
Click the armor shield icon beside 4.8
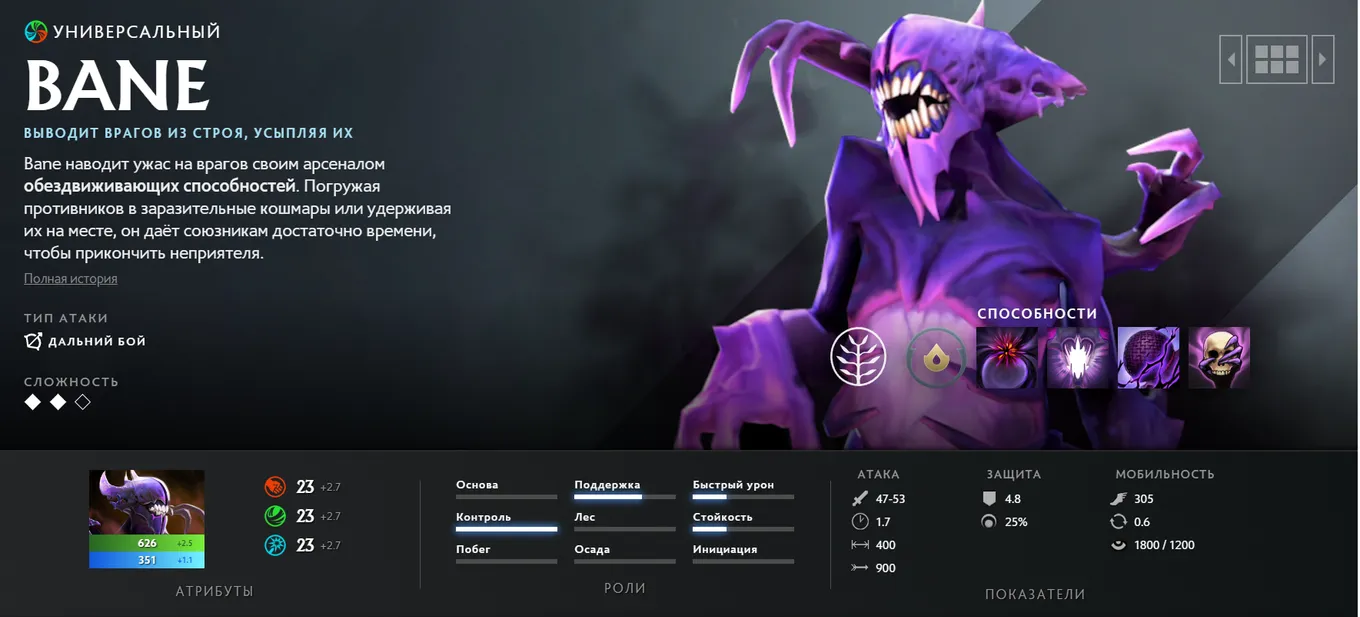[989, 498]
